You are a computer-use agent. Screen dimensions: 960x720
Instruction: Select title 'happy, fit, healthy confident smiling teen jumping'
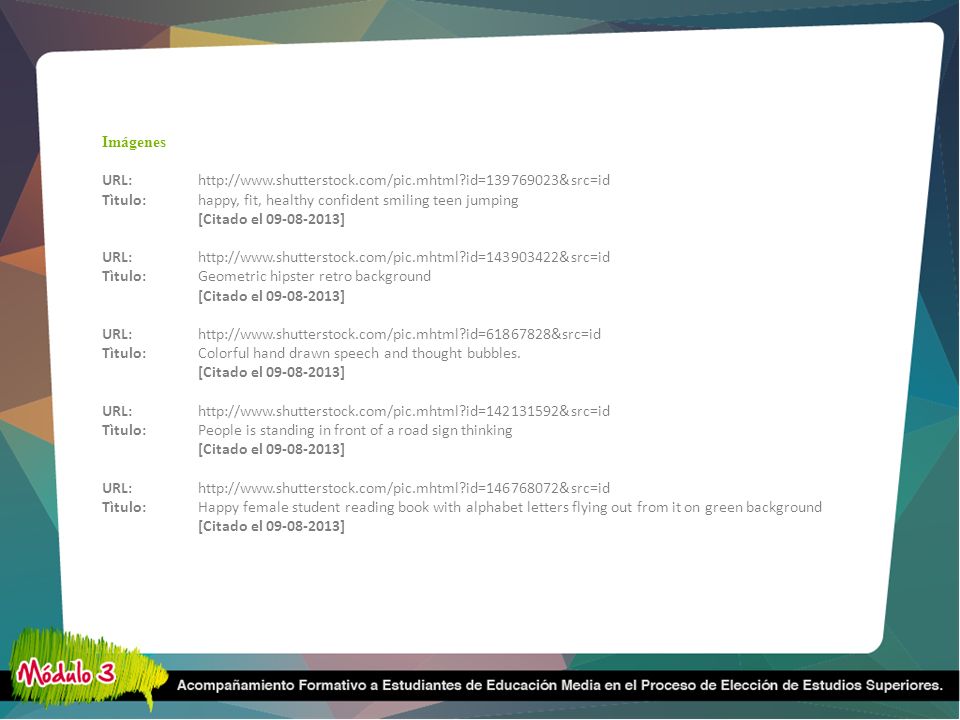[358, 200]
